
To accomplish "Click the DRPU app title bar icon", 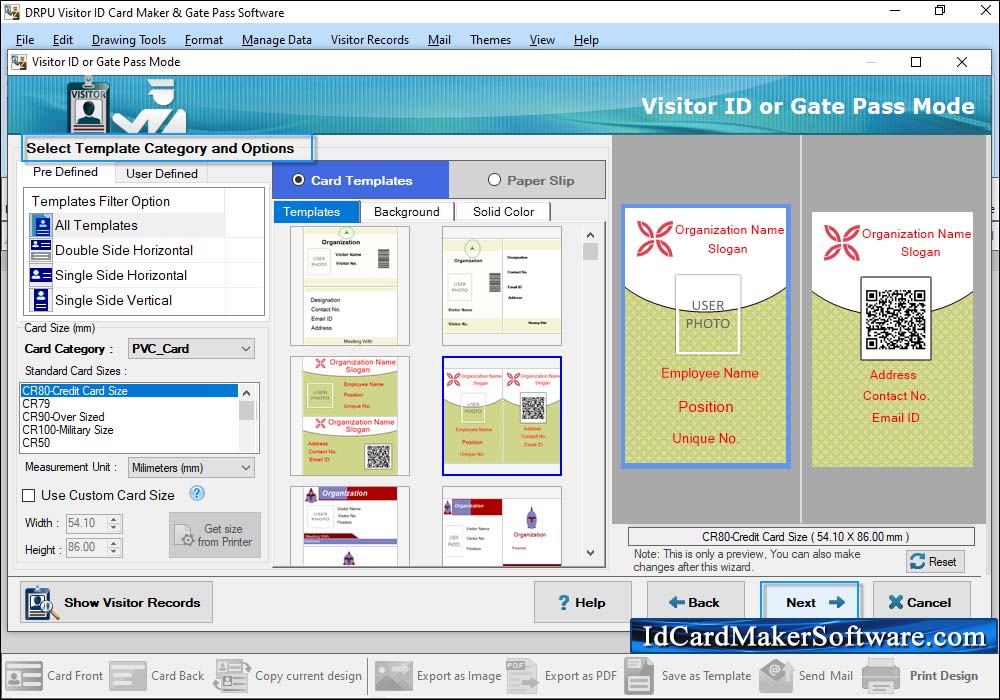I will pyautogui.click(x=11, y=12).
